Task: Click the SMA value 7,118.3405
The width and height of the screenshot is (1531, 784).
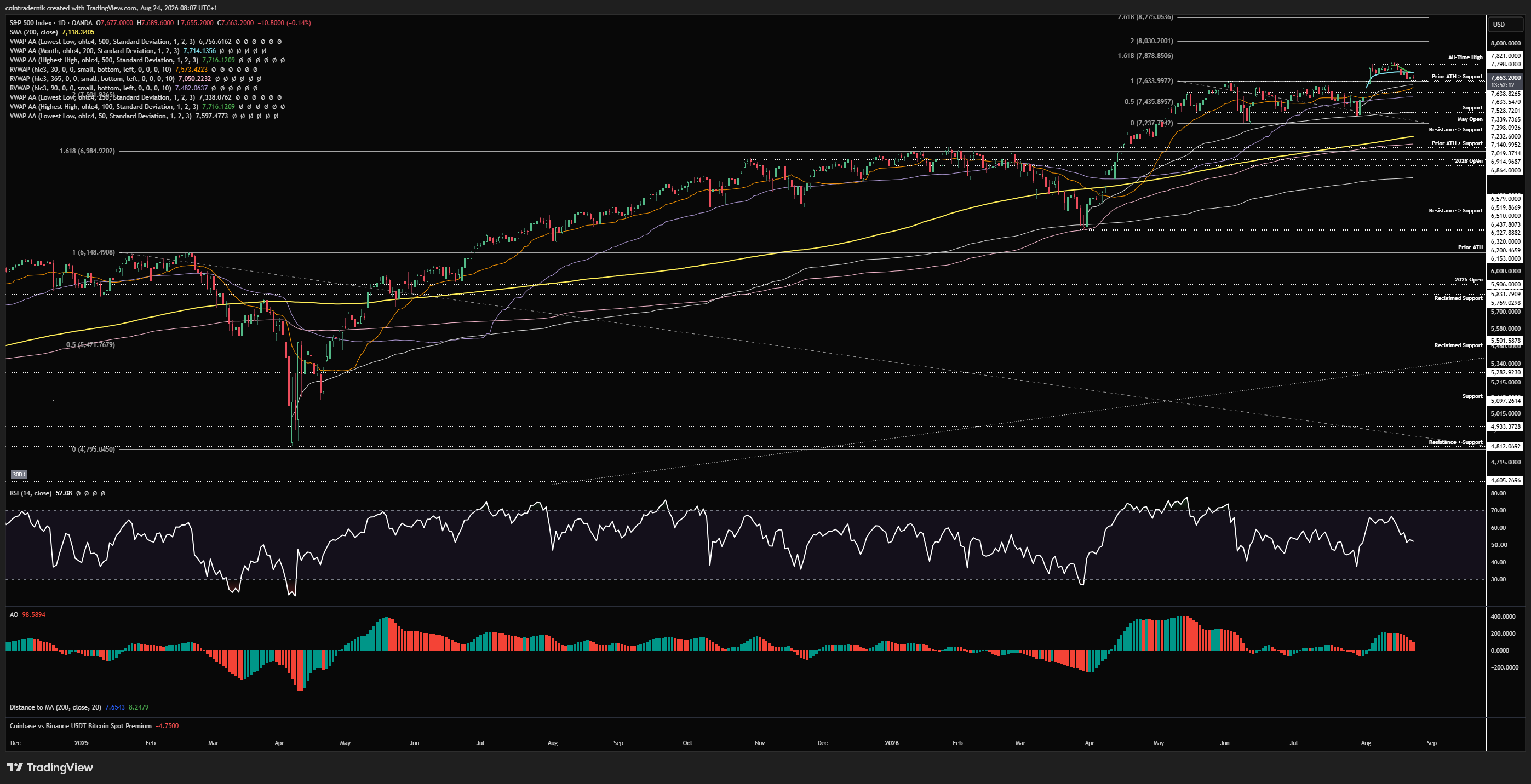Action: (78, 32)
